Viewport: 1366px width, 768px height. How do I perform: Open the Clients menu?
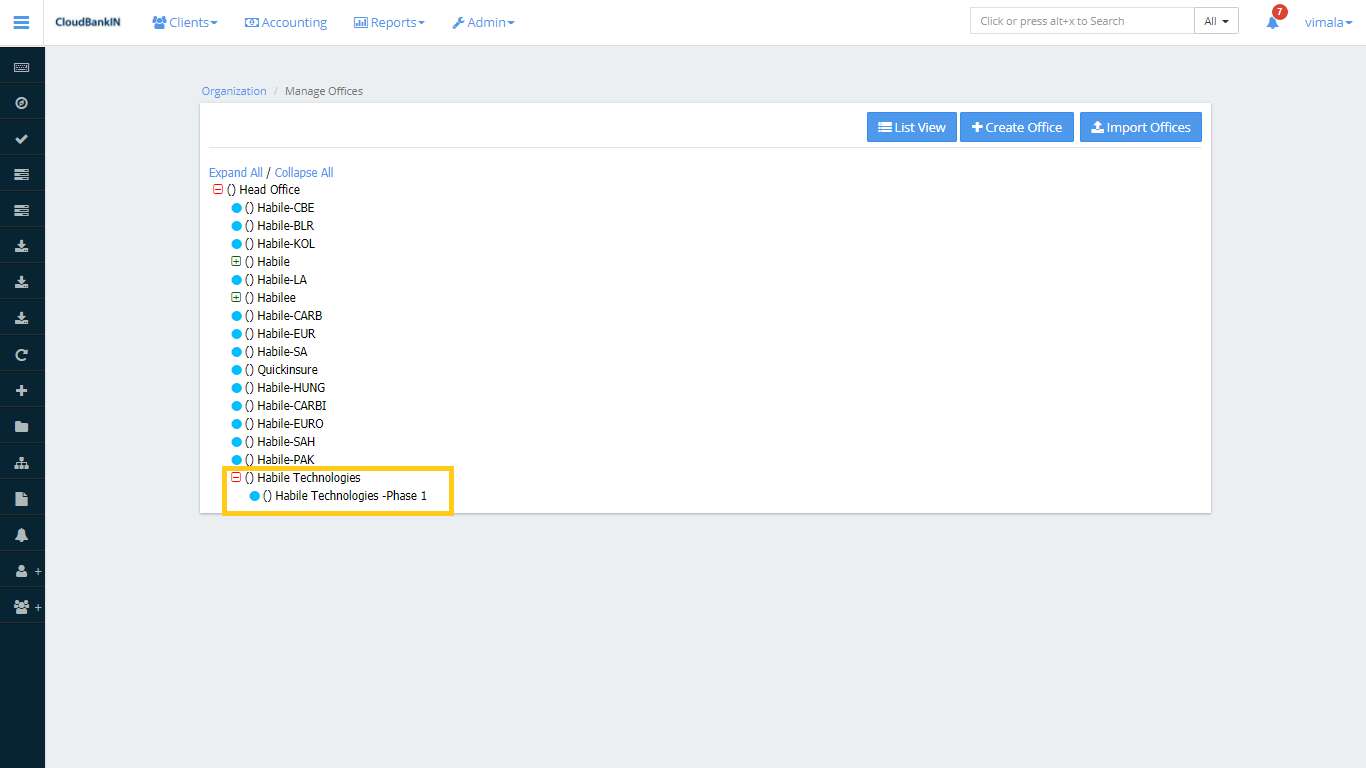tap(184, 22)
